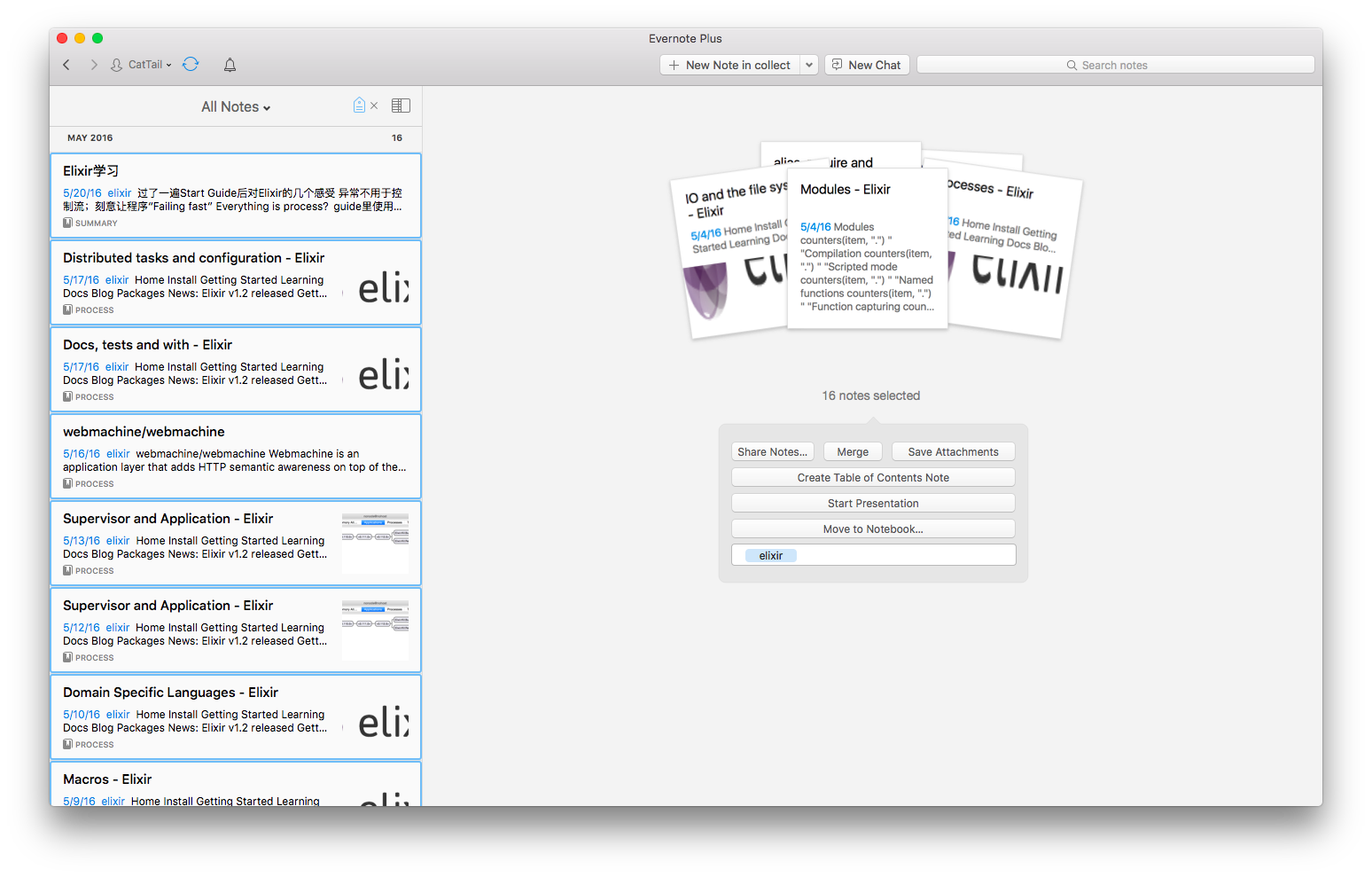
Task: Open the All Notes dropdown
Action: click(236, 106)
